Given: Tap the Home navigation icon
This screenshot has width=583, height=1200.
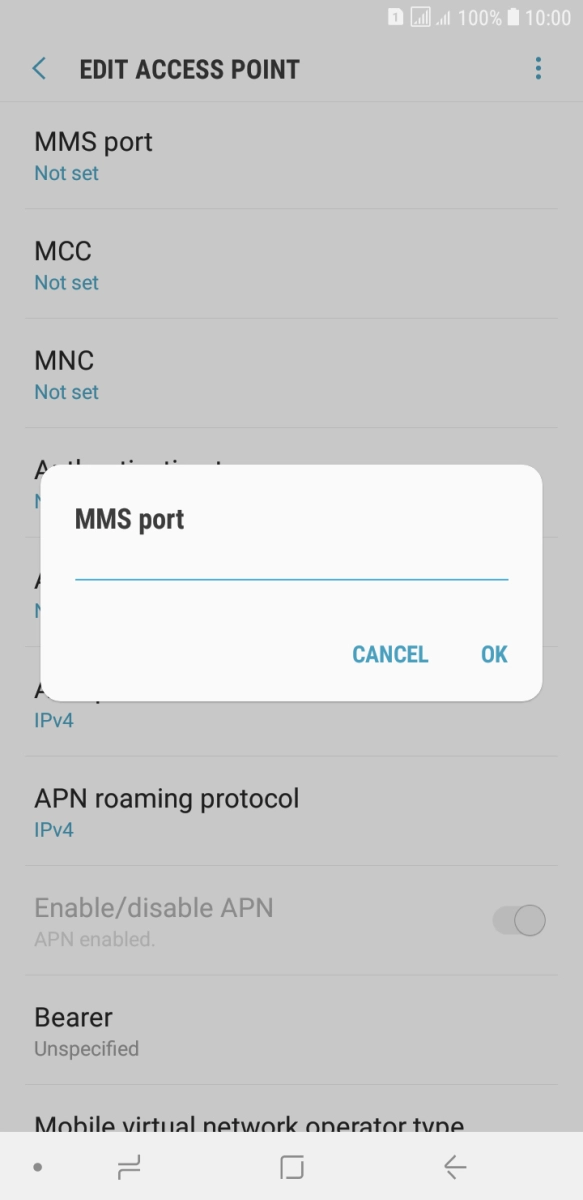Looking at the screenshot, I should coord(292,1166).
